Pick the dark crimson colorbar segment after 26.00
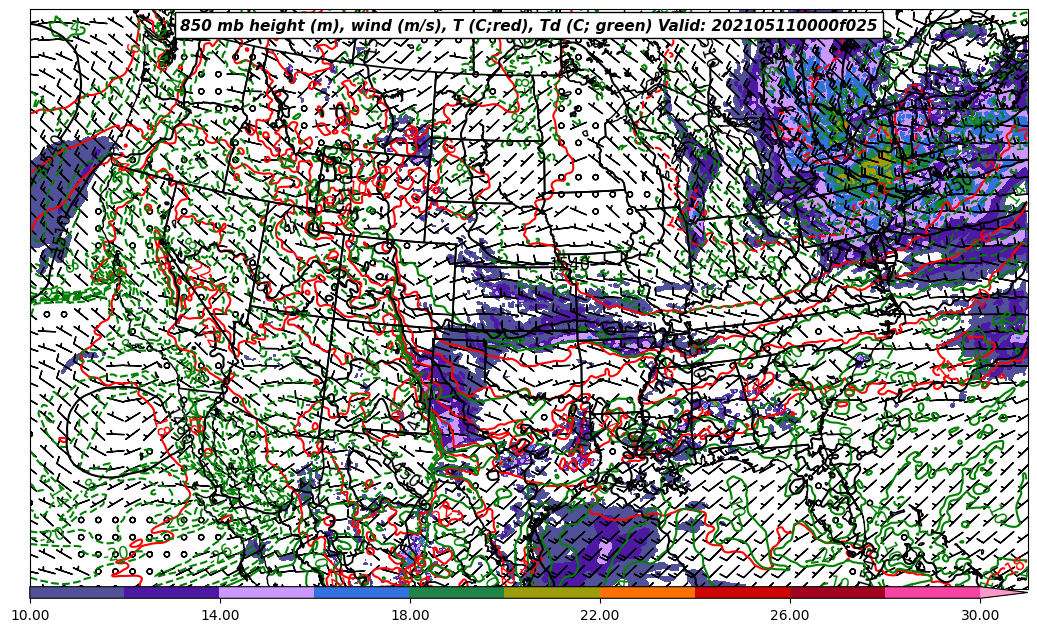The height and width of the screenshot is (632, 1037). [x=837, y=592]
